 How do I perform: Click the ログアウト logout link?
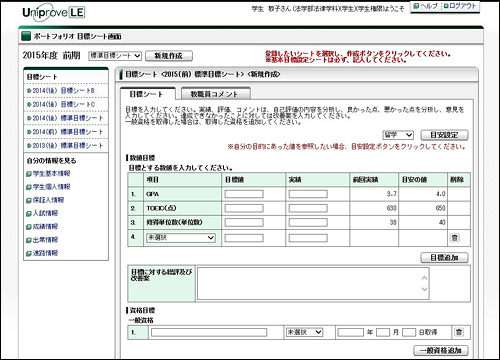460,6
